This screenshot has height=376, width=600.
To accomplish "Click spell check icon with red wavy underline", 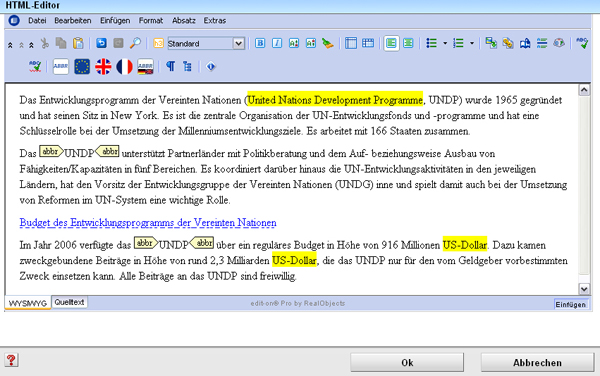I will click(x=35, y=67).
